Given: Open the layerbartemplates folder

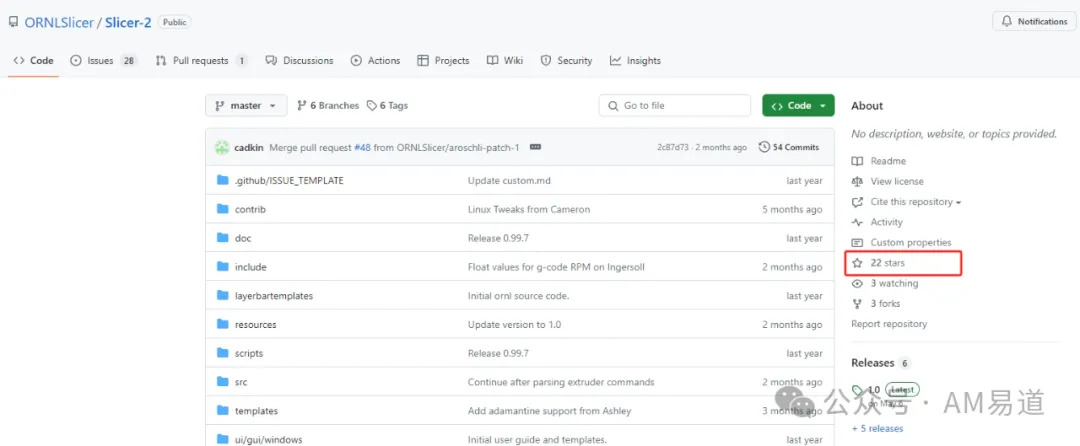Looking at the screenshot, I should [x=274, y=296].
